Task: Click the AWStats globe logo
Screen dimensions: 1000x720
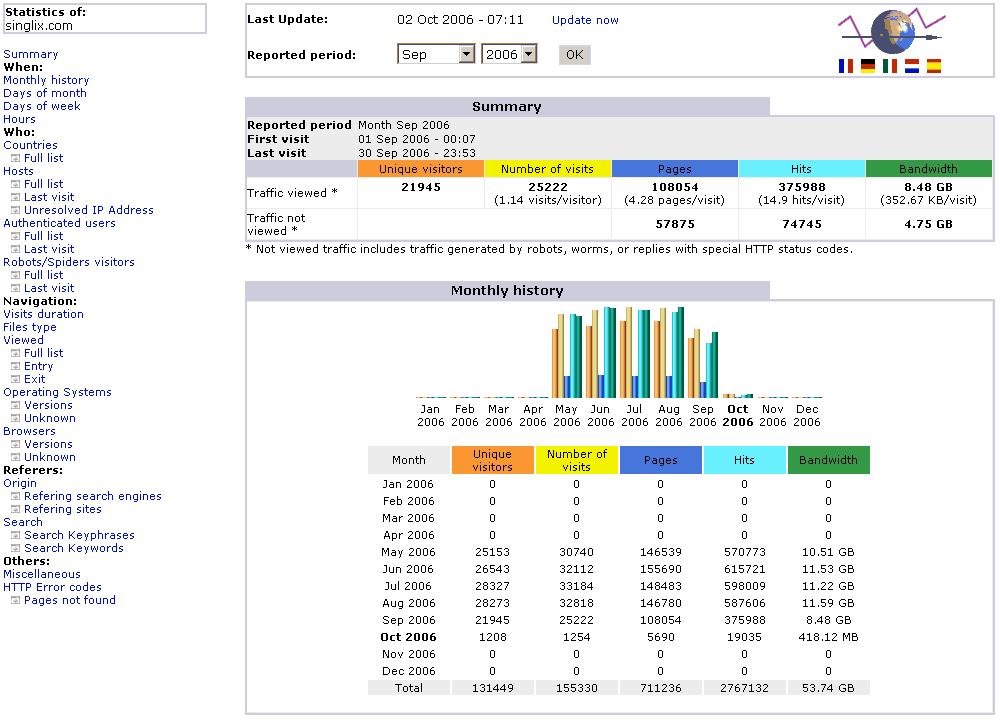Action: (891, 32)
